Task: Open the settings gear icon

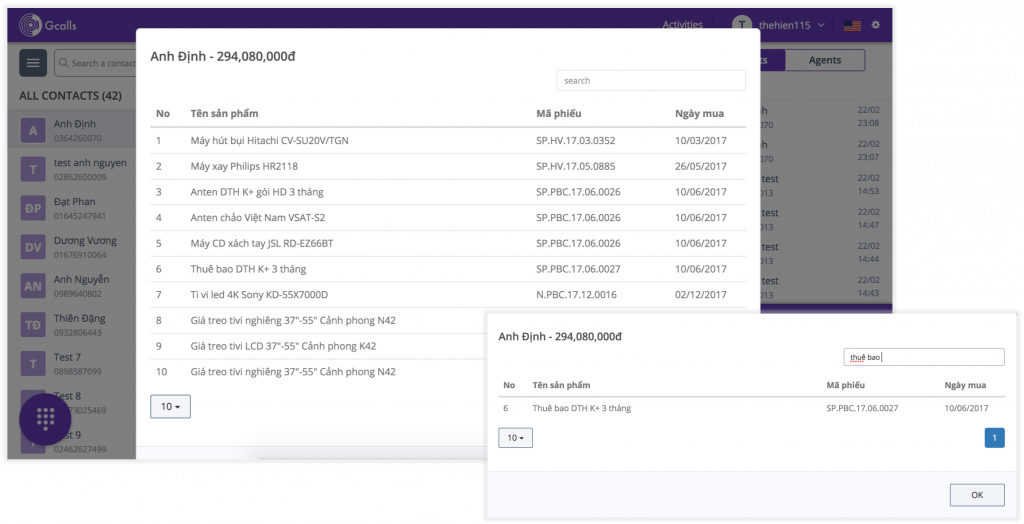Action: pos(876,25)
